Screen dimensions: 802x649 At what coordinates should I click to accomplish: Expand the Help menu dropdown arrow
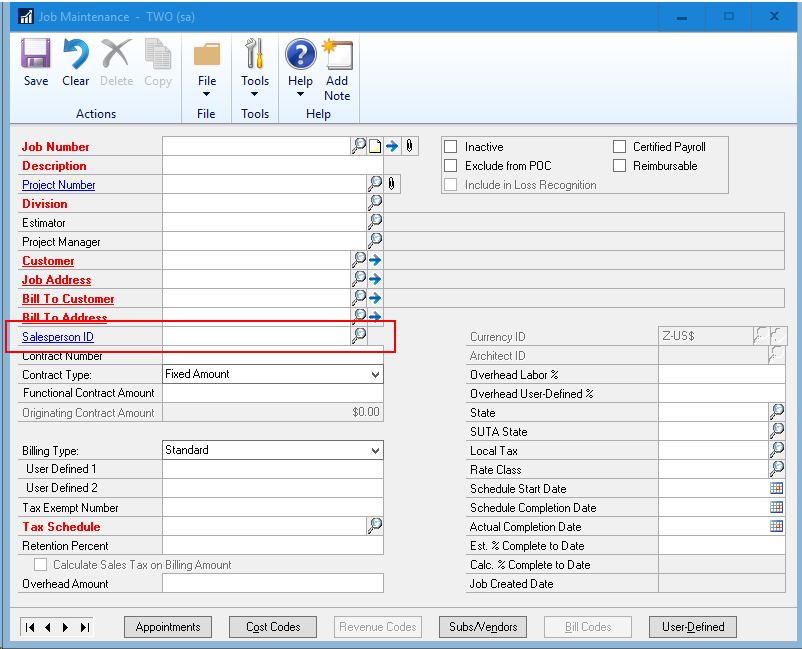point(300,96)
